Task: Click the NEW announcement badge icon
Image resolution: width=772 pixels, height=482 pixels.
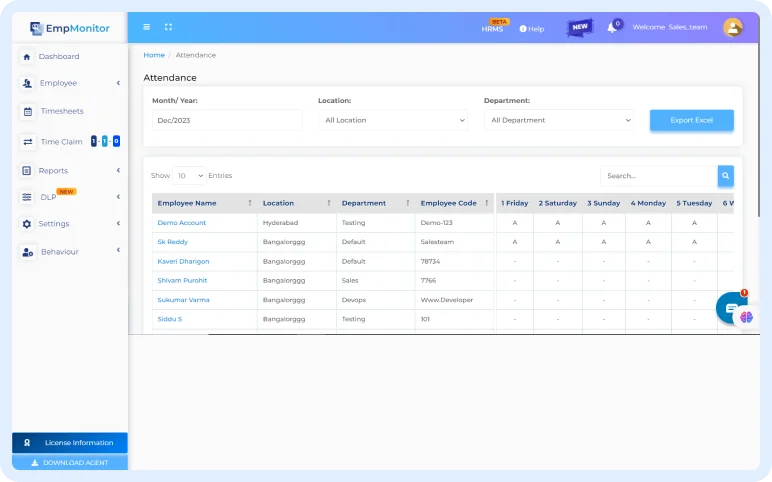Action: 579,27
